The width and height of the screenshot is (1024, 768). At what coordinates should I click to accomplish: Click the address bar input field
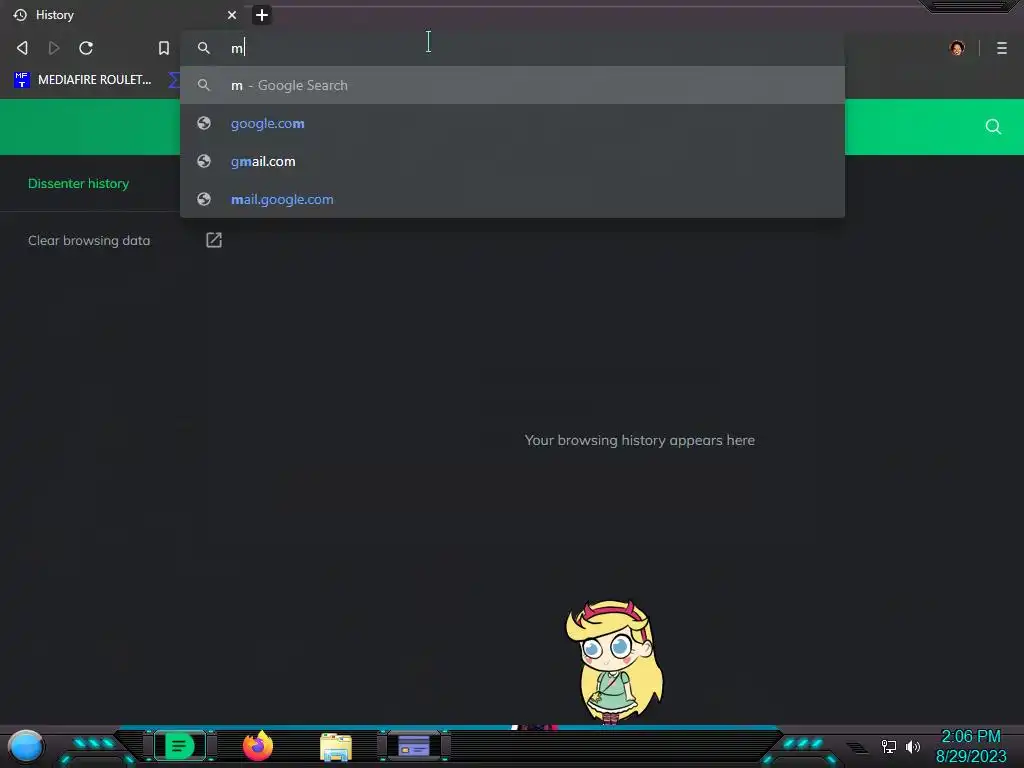pyautogui.click(x=512, y=48)
